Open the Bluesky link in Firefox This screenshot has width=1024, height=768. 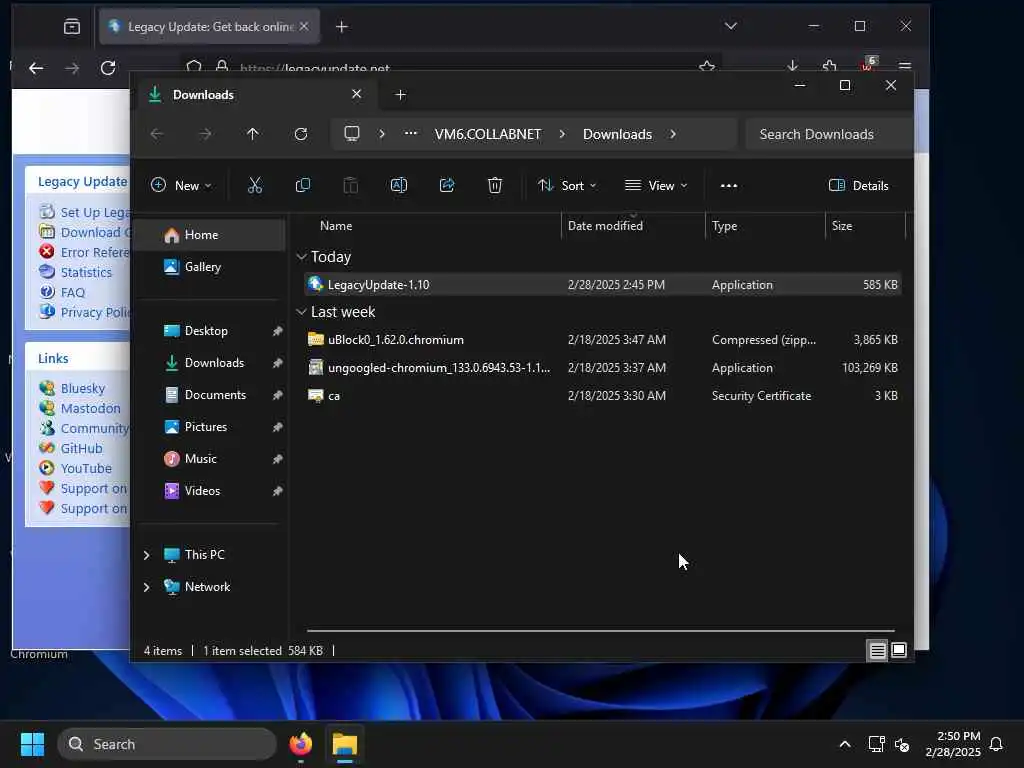pos(83,389)
